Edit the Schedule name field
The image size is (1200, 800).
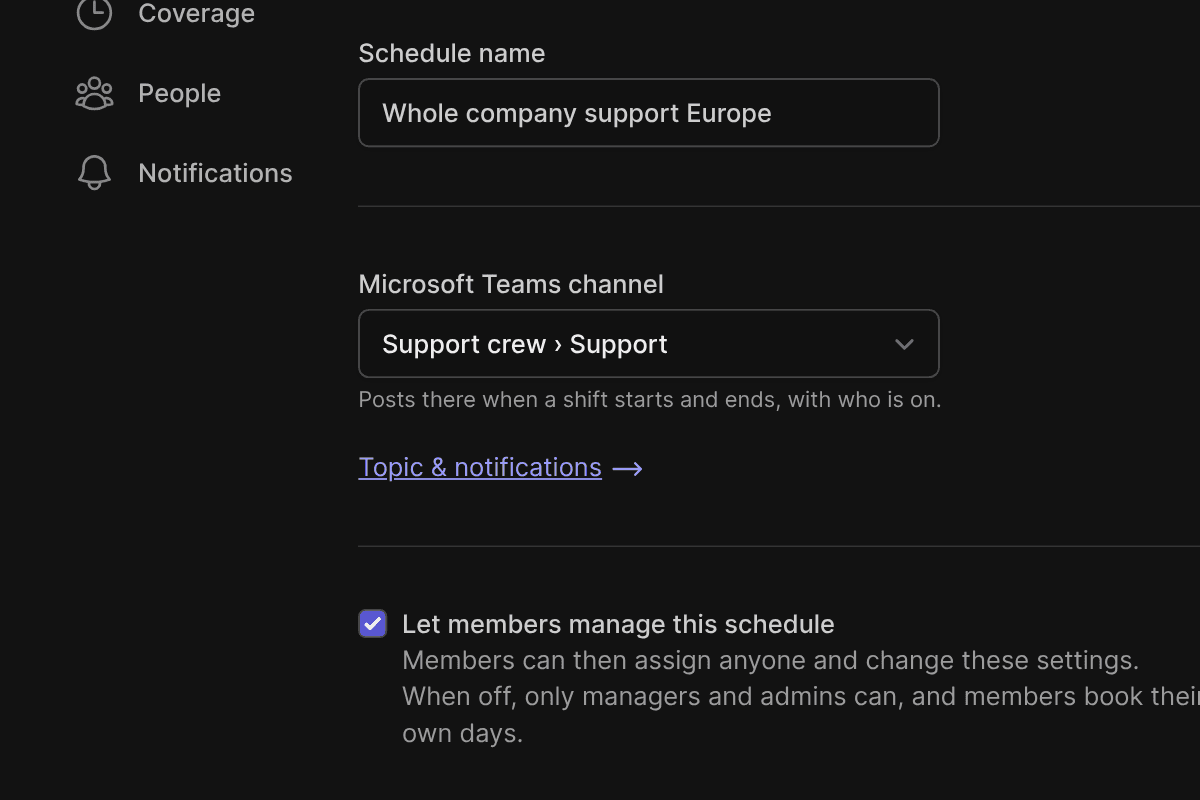coord(649,113)
